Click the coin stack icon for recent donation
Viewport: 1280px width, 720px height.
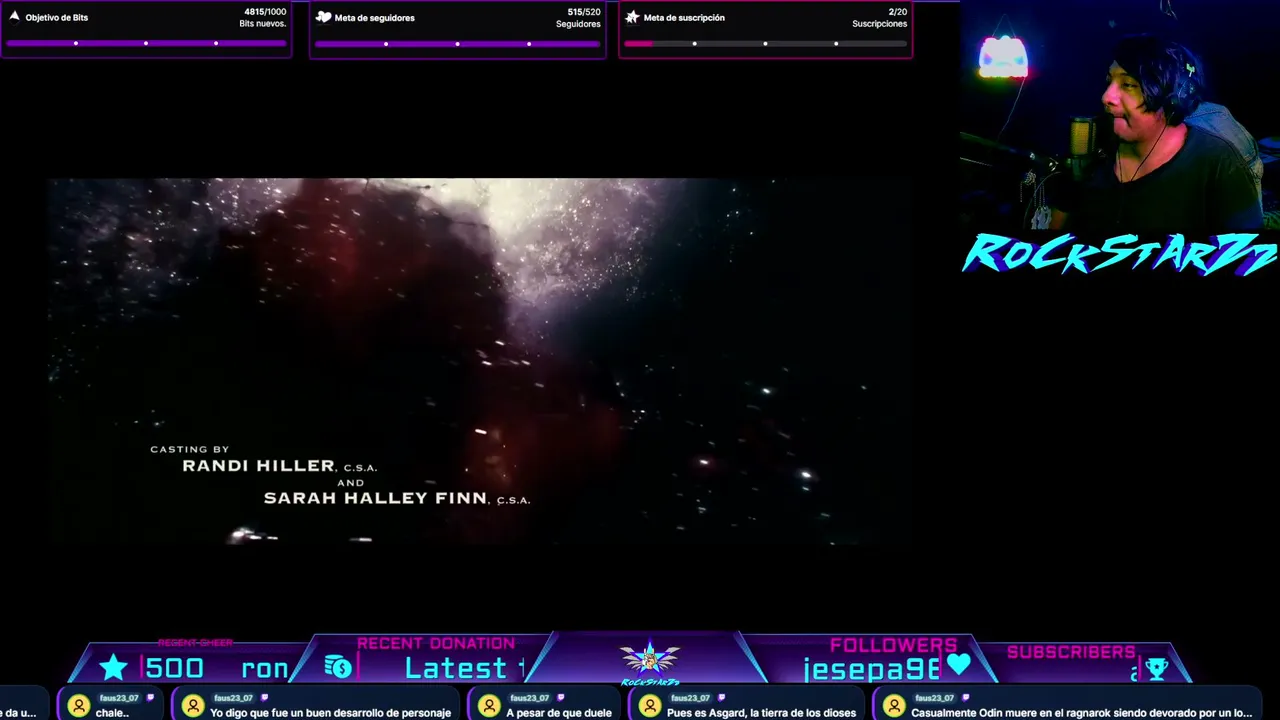[x=338, y=667]
